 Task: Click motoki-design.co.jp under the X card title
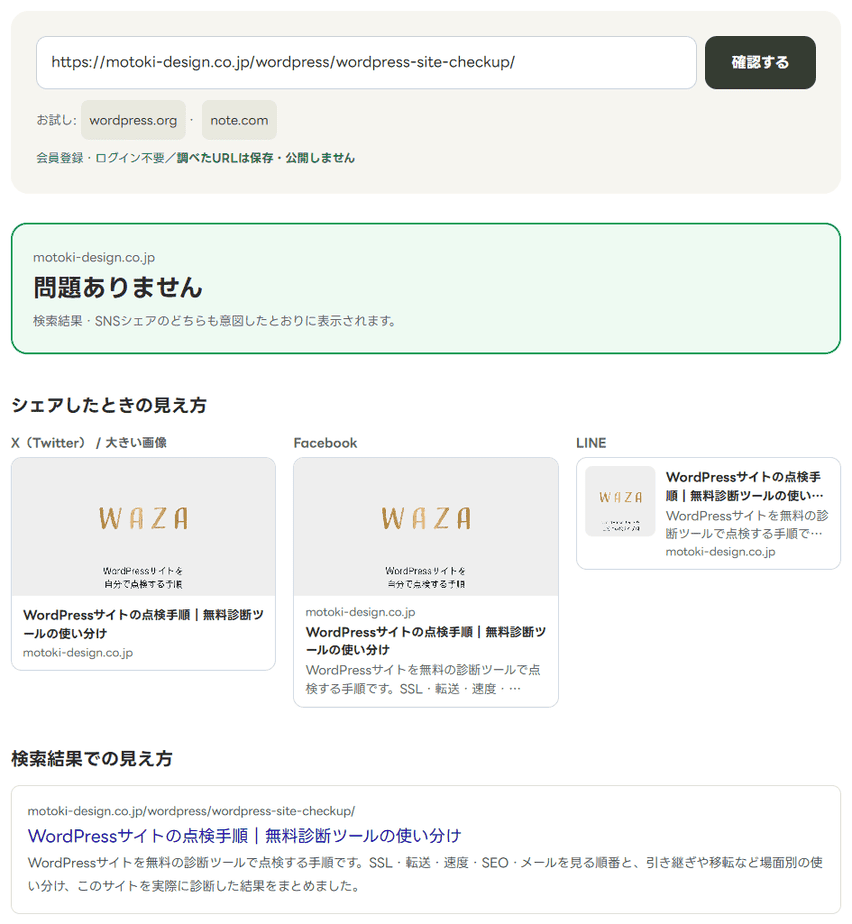click(78, 653)
